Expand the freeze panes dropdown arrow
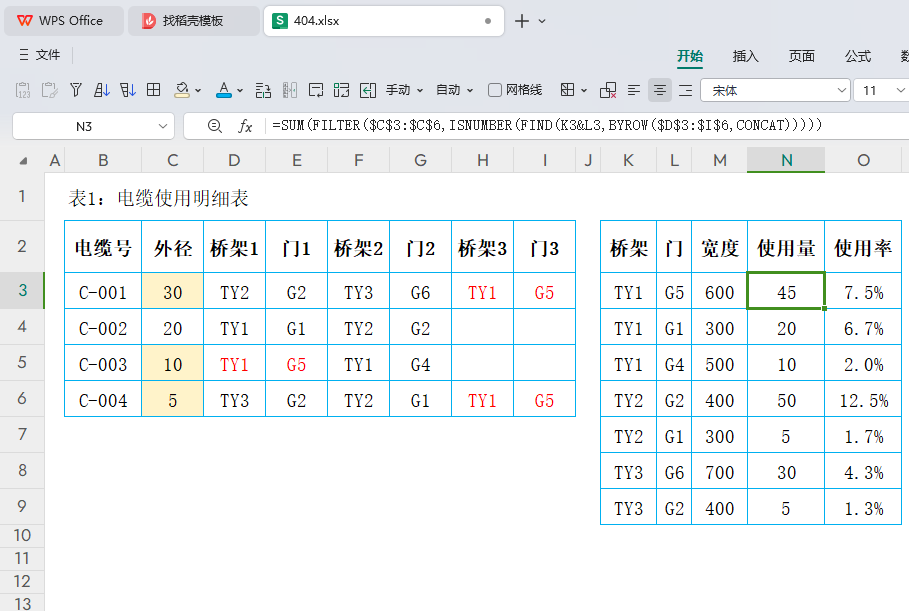The height and width of the screenshot is (611, 909). point(584,90)
